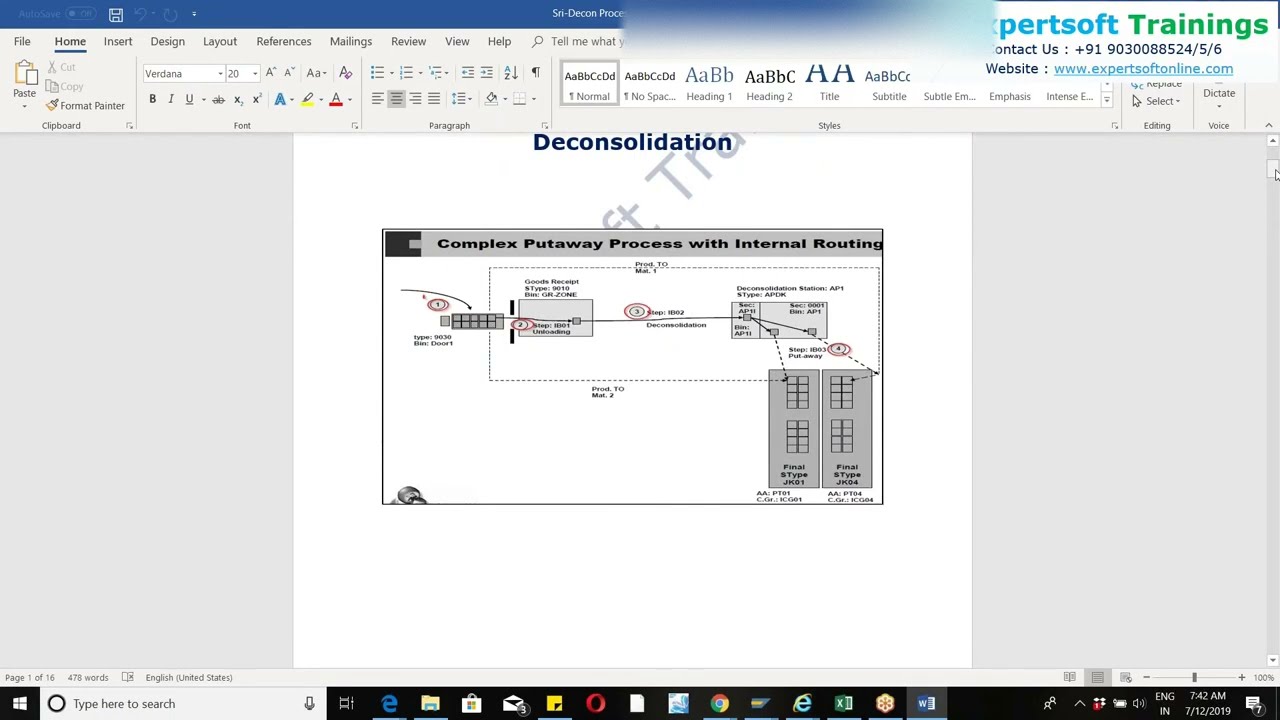1280x720 pixels.
Task: Switch to Read Mode view icon
Action: pos(1069,678)
